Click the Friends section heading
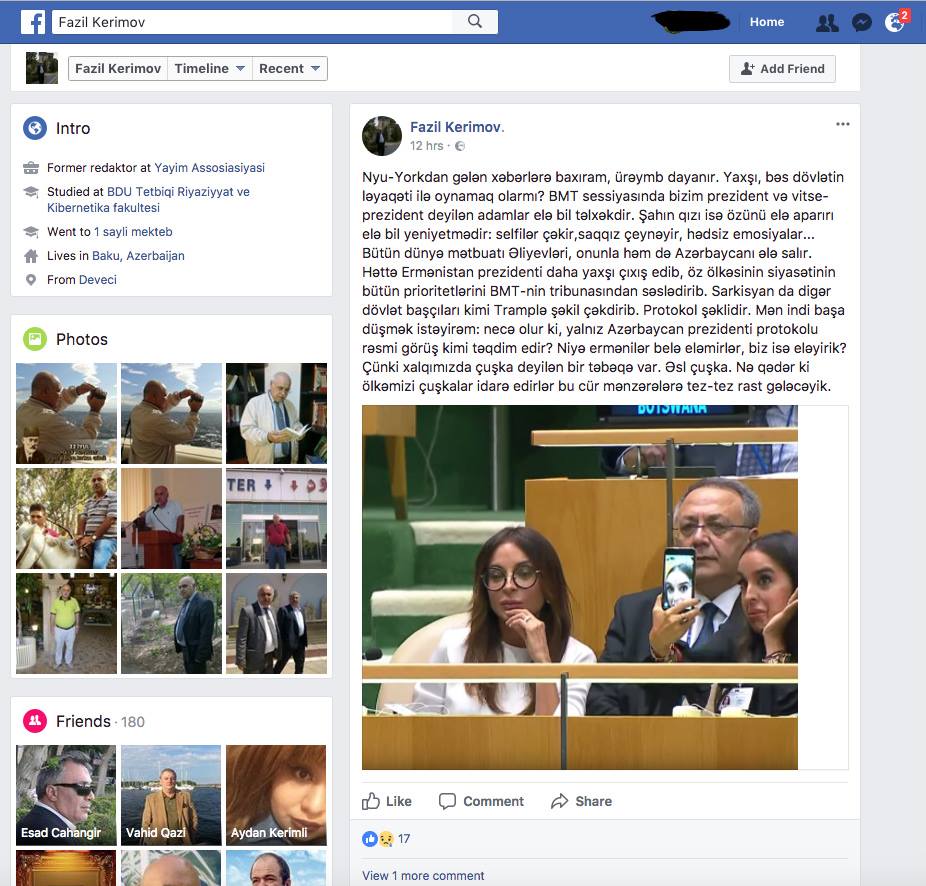 pos(83,721)
